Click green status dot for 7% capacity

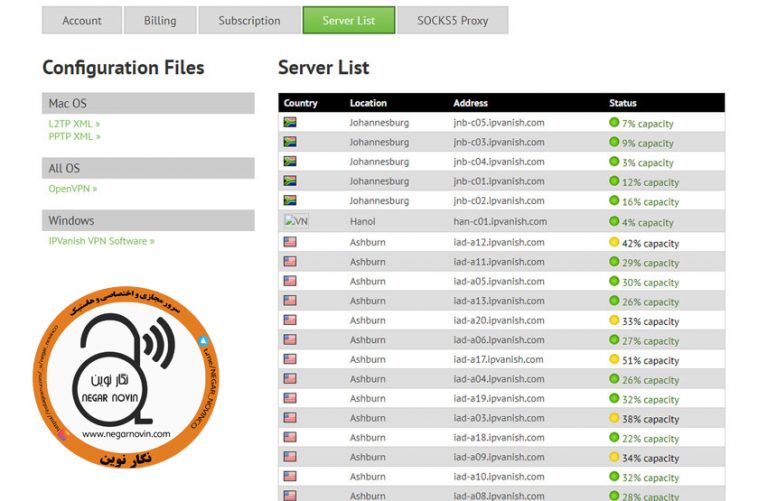[614, 122]
